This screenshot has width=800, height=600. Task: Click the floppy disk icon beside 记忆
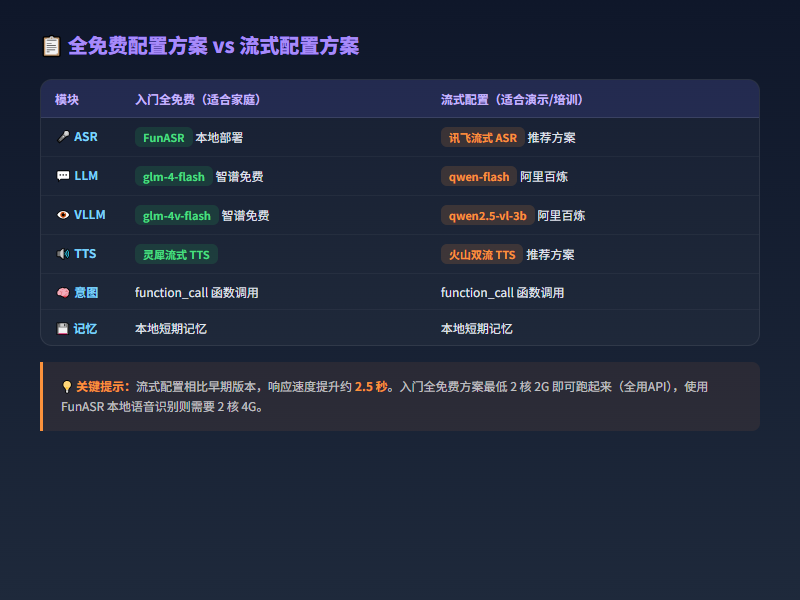point(63,328)
